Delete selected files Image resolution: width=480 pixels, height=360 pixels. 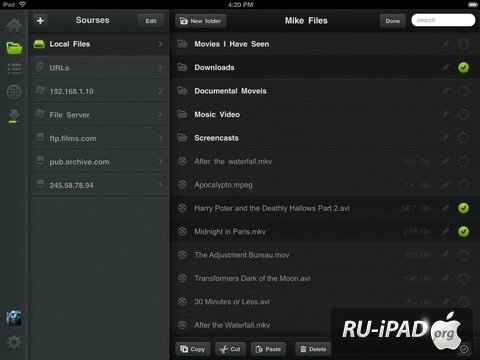tap(313, 349)
